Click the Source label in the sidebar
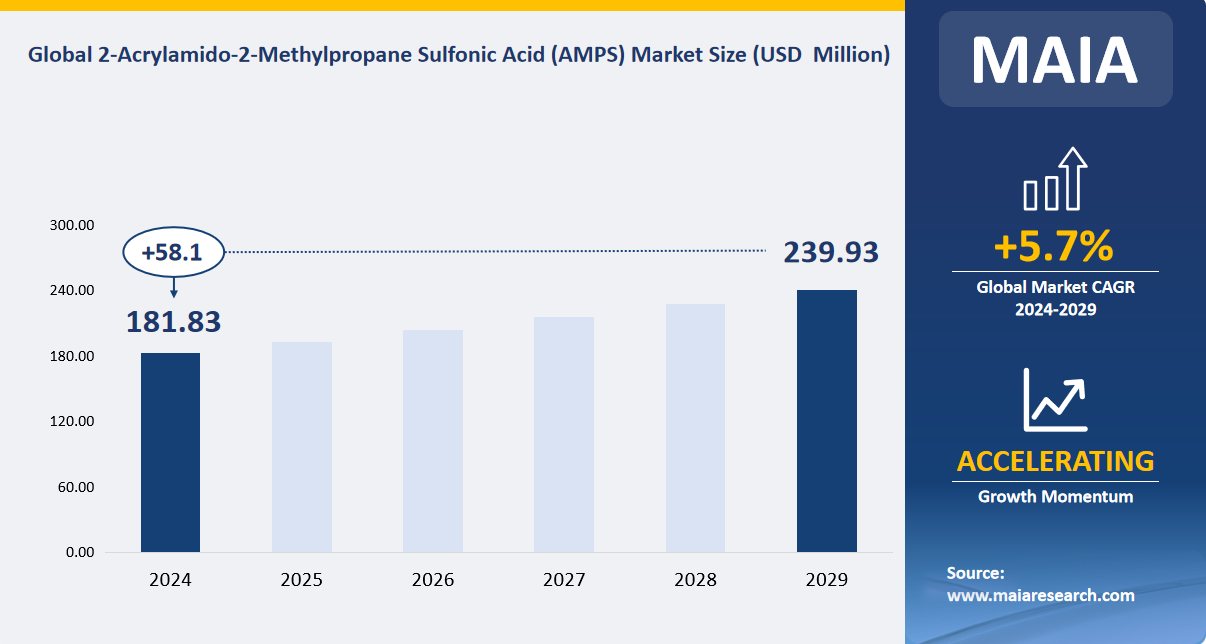The height and width of the screenshot is (644, 1206). (x=974, y=572)
